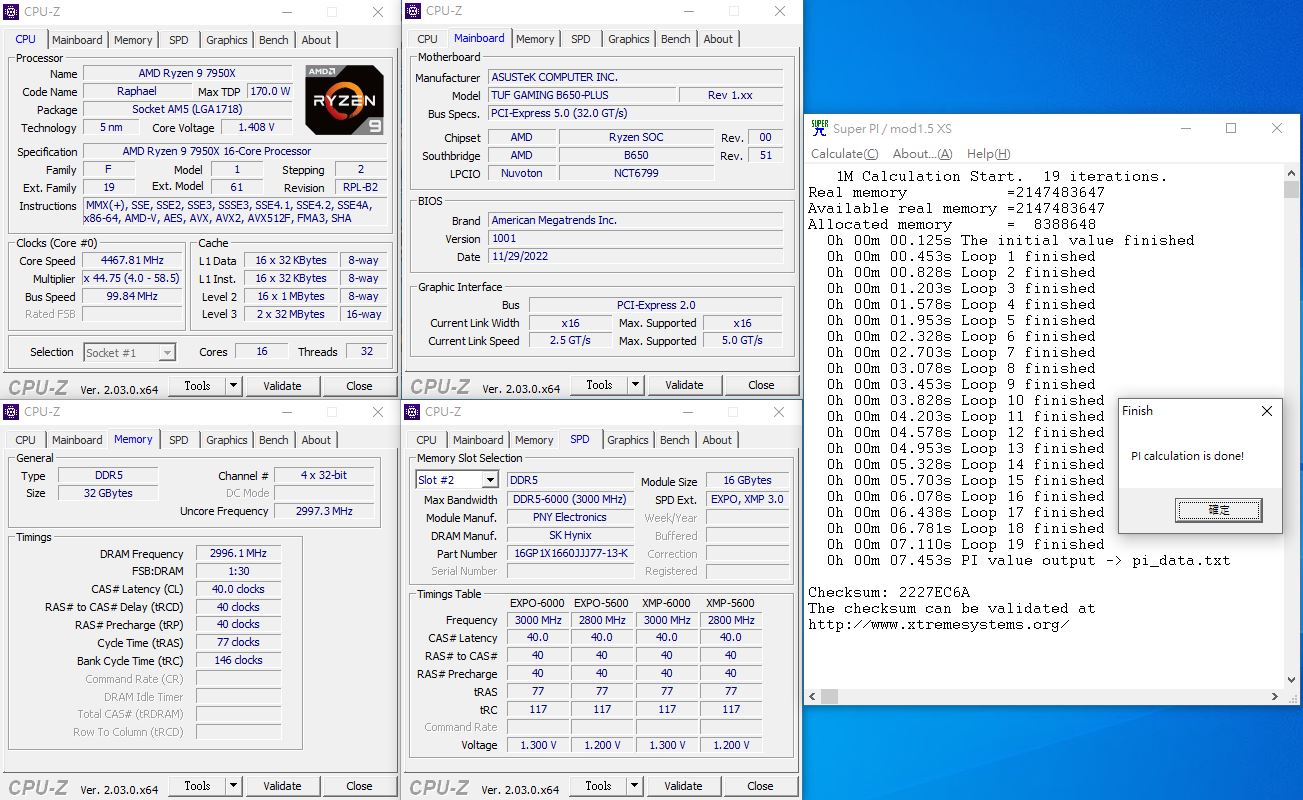
Task: Click the AMD Ryzen 9 logo image
Action: pos(344,100)
